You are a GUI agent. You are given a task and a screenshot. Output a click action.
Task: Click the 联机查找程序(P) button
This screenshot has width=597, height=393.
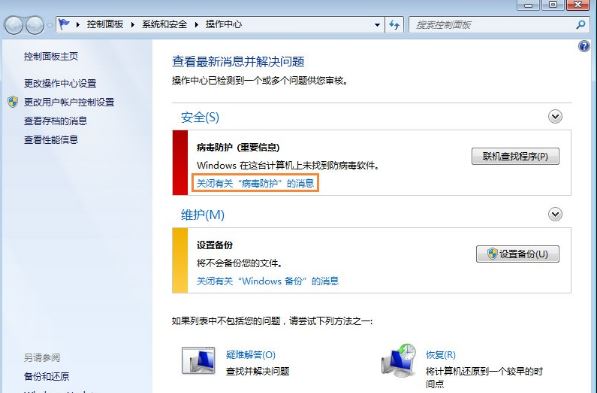click(516, 156)
